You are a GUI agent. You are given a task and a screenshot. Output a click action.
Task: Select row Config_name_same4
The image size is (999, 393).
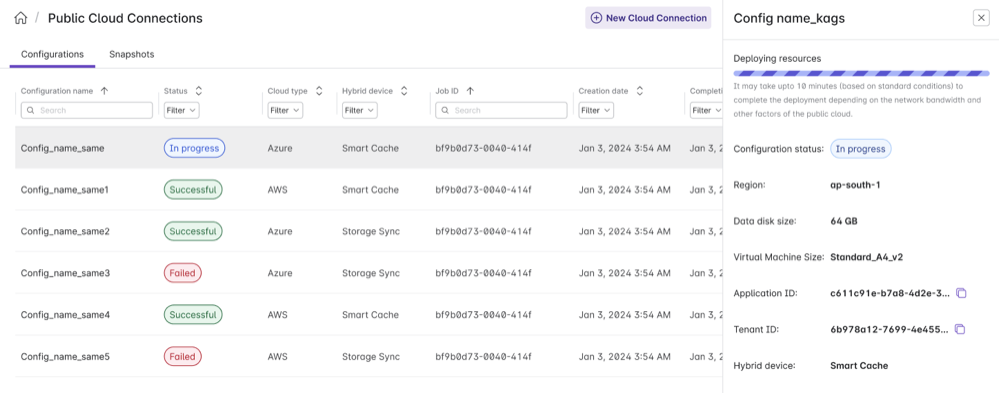369,315
